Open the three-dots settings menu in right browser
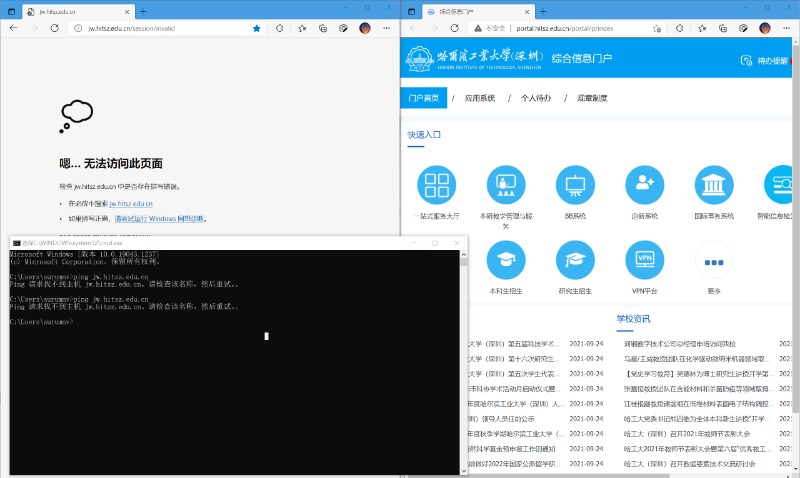Image resolution: width=800 pixels, height=478 pixels. coord(786,28)
